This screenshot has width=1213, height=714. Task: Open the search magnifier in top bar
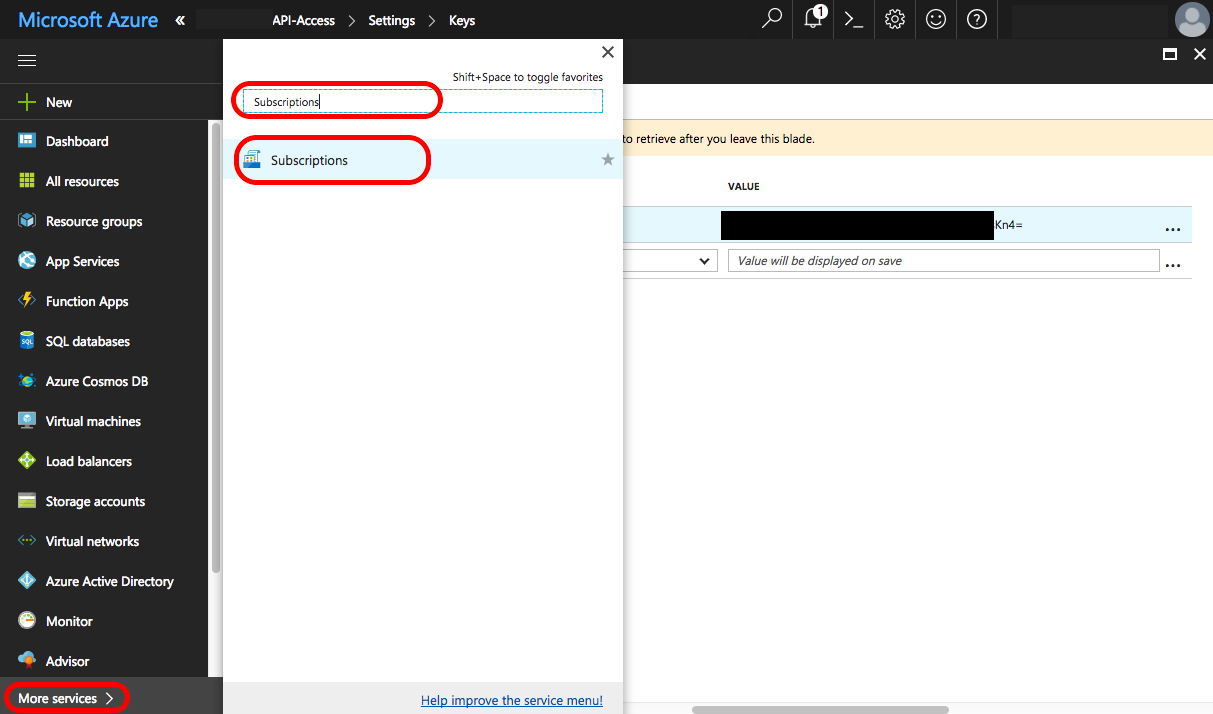tap(772, 19)
